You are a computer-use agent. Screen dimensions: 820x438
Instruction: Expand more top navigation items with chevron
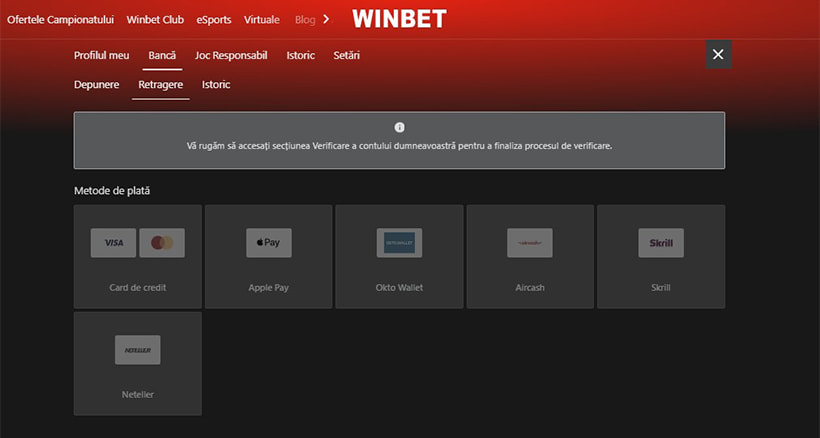(x=326, y=19)
